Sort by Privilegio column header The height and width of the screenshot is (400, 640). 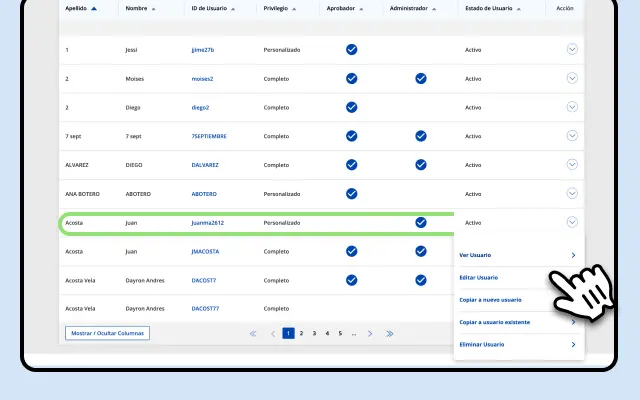click(x=280, y=8)
